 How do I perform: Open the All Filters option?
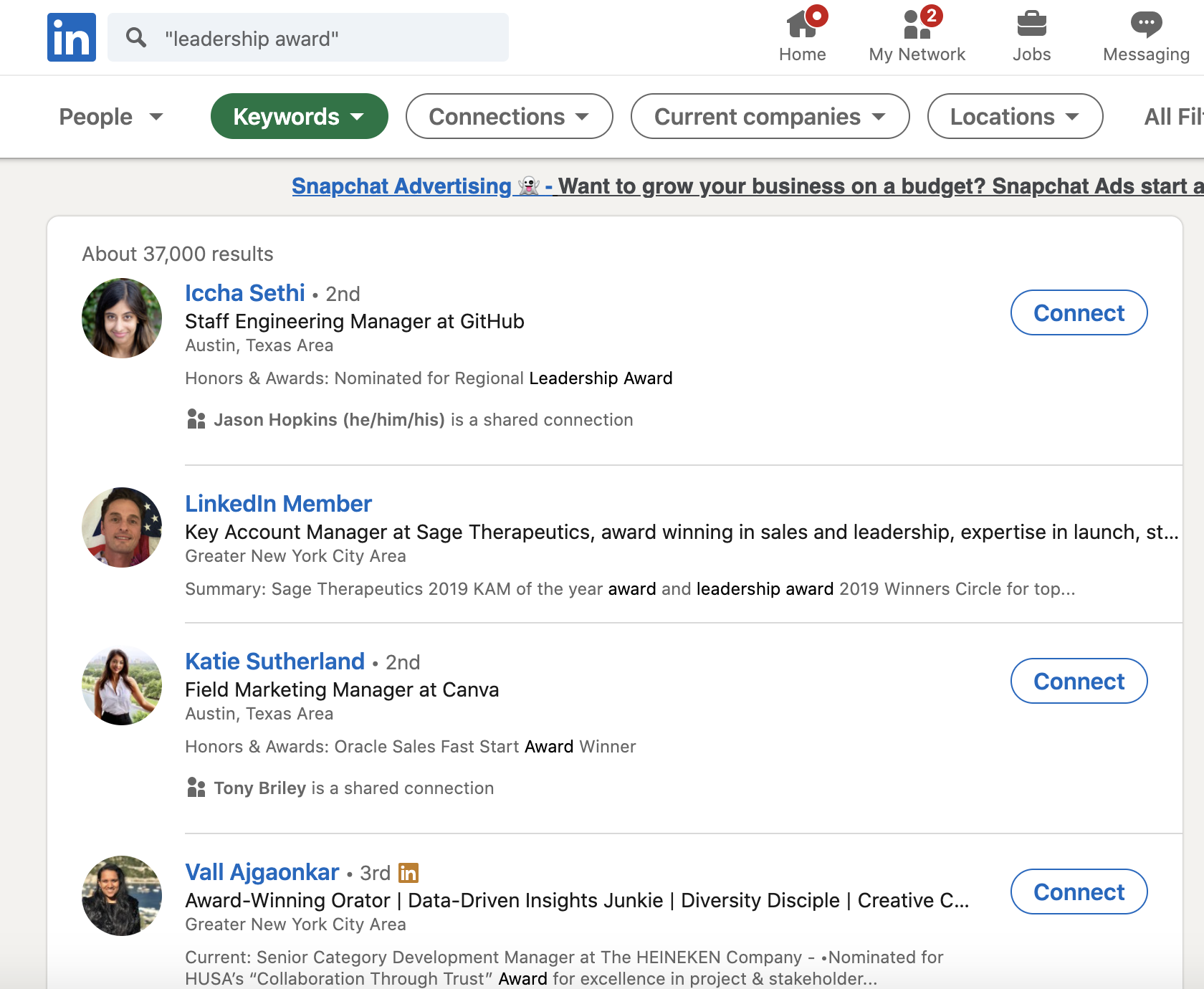1174,117
